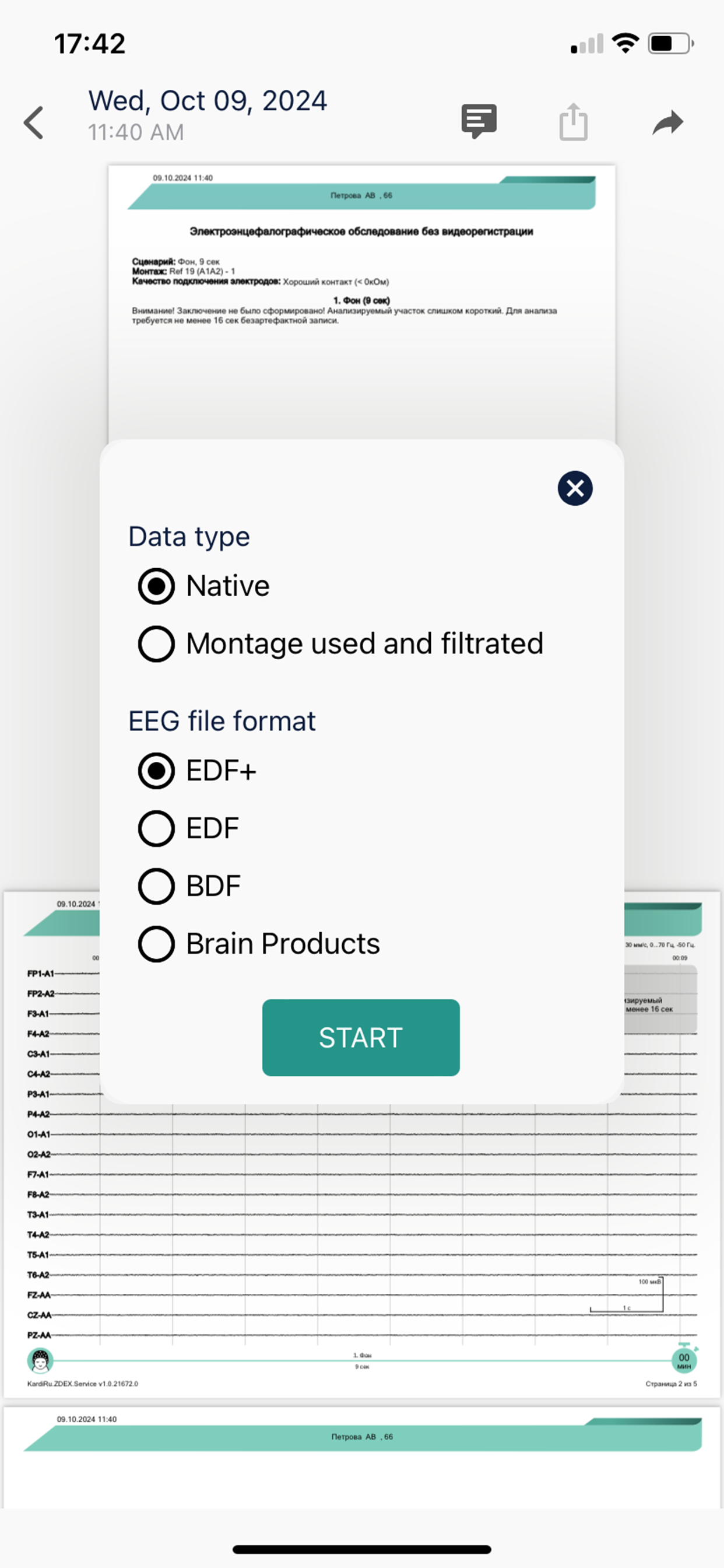Image resolution: width=724 pixels, height=1568 pixels.
Task: Open the comments speech bubble icon
Action: click(479, 121)
